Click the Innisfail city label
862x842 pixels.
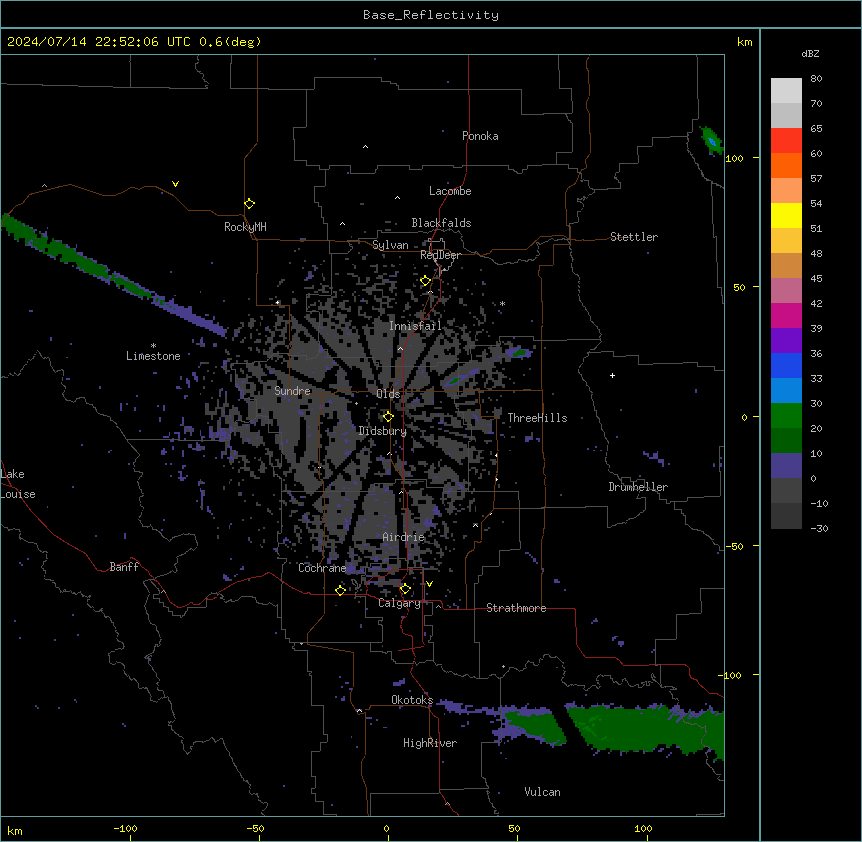pos(415,326)
